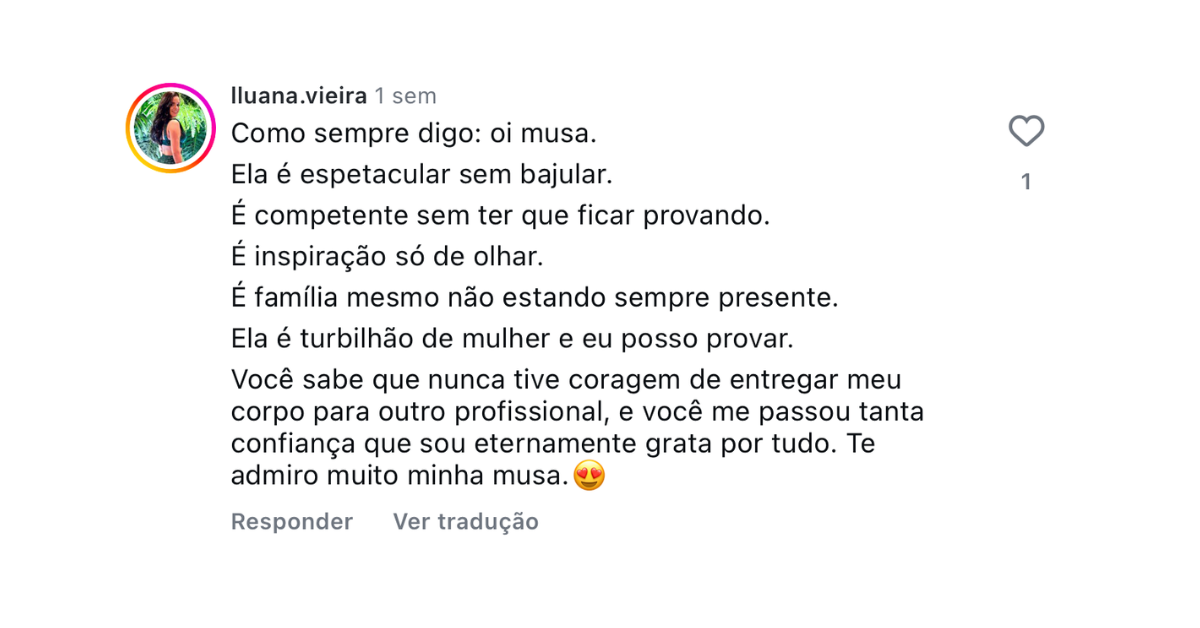This screenshot has width=1200, height=628.
Task: Open lluana.vieira's profile picture
Action: point(171,128)
